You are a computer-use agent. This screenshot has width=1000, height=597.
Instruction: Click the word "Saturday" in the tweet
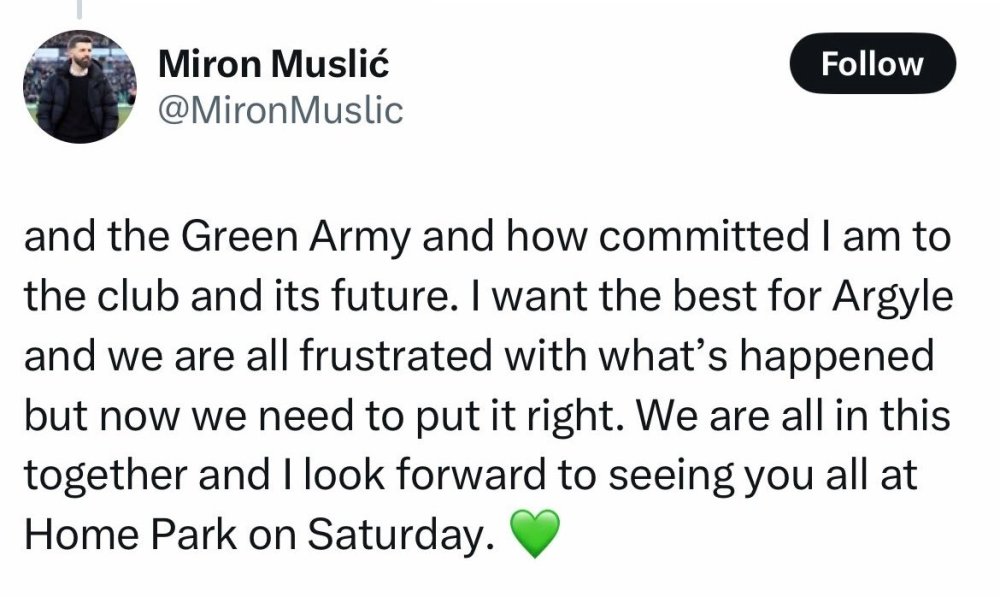[400, 535]
